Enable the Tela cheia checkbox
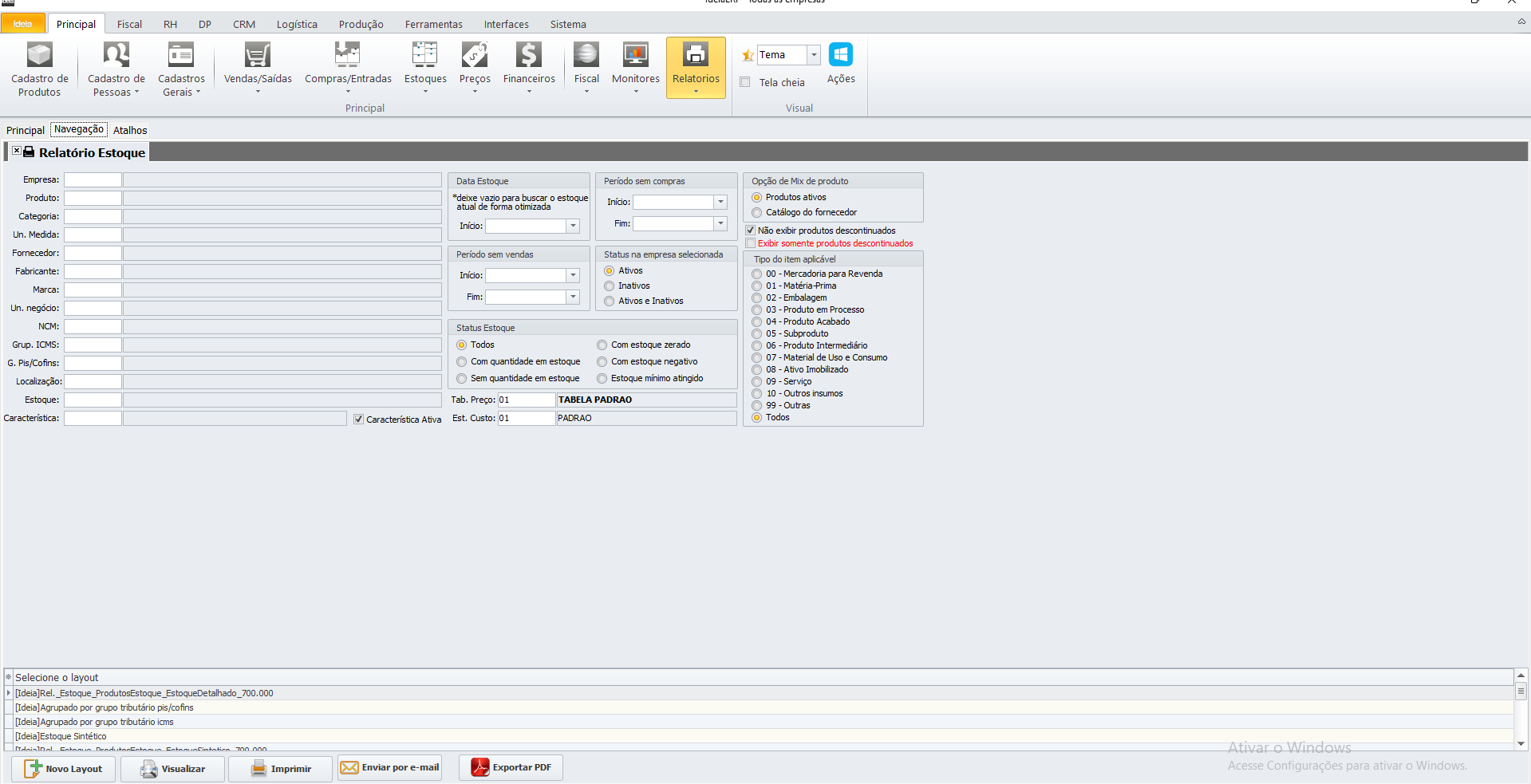This screenshot has height=784, width=1531. click(x=745, y=82)
